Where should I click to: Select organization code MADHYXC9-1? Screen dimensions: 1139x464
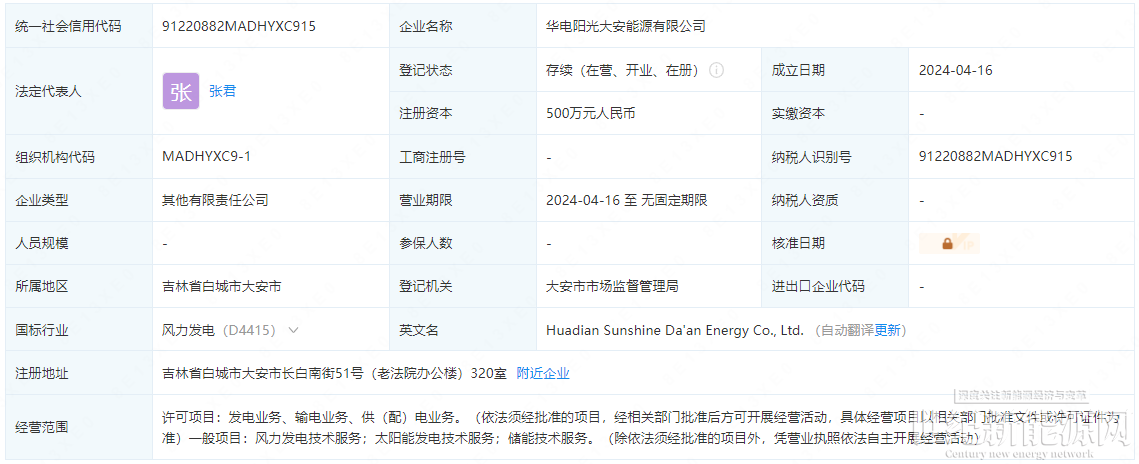[206, 157]
